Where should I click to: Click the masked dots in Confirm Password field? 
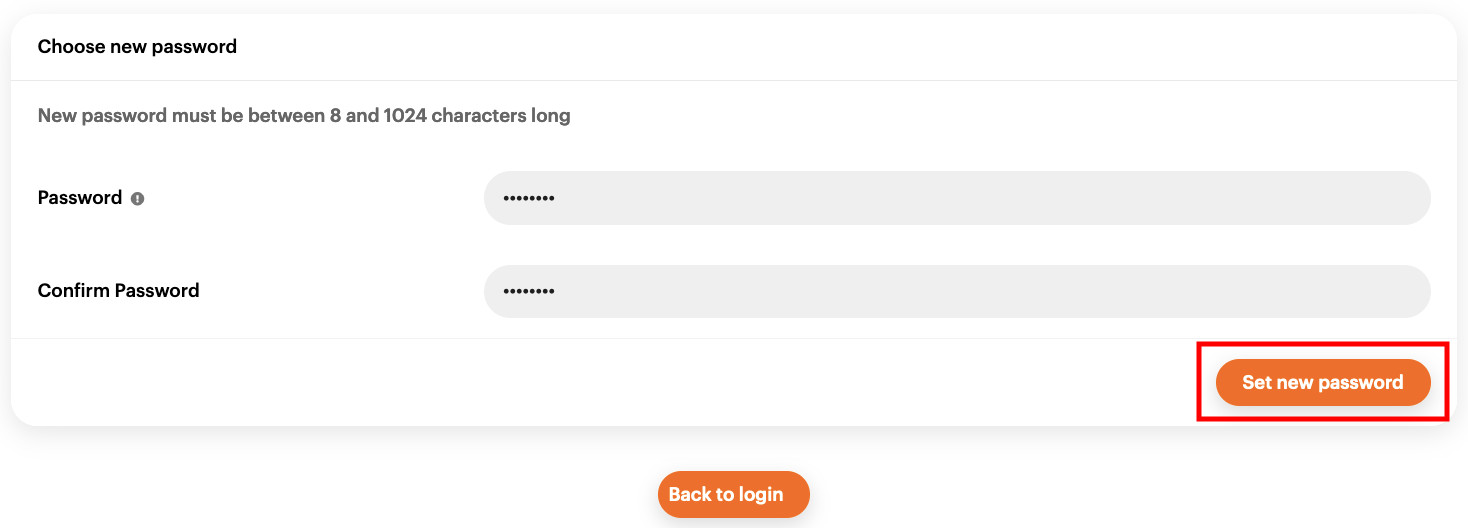click(x=529, y=291)
